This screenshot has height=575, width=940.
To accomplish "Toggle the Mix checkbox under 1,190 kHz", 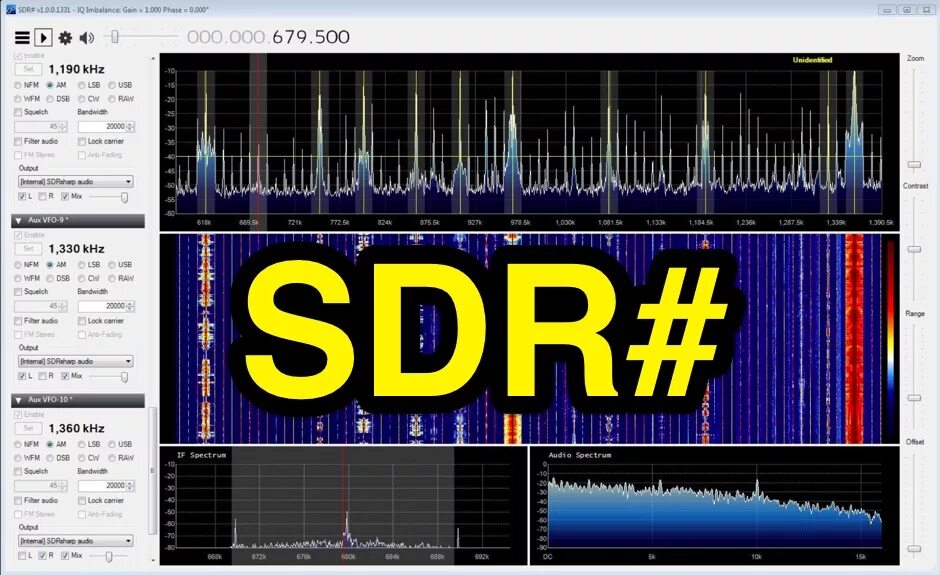I will pos(65,197).
